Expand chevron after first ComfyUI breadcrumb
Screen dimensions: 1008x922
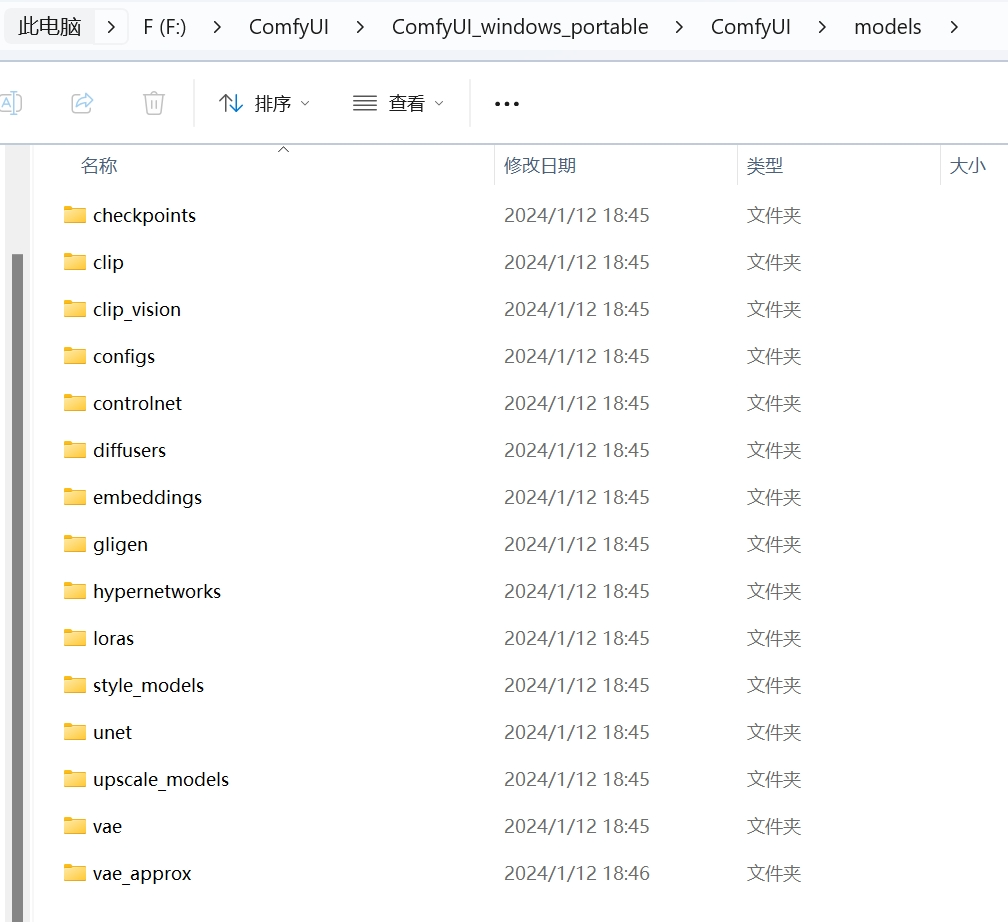[x=360, y=27]
